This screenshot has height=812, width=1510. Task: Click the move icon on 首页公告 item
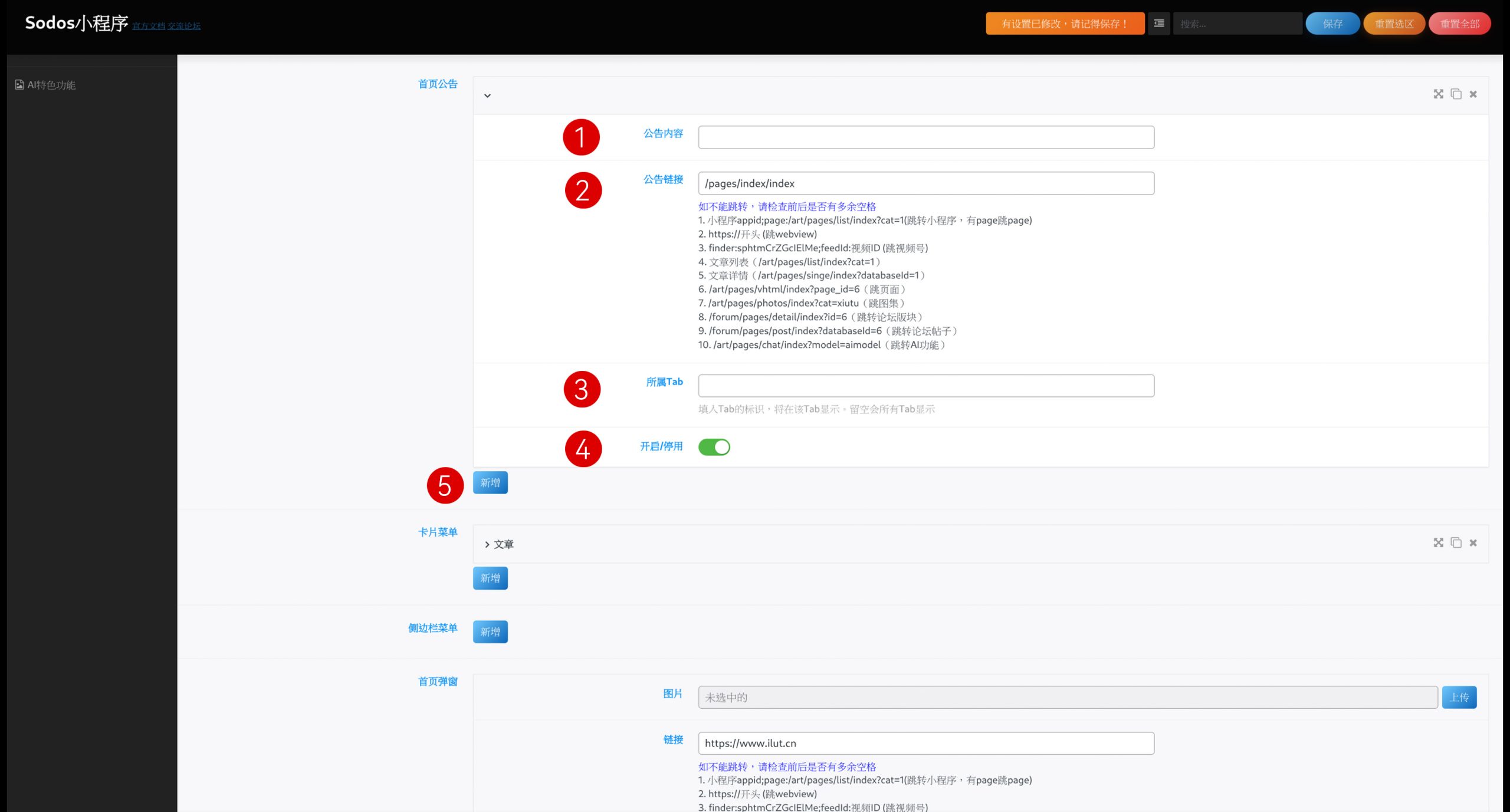1438,94
